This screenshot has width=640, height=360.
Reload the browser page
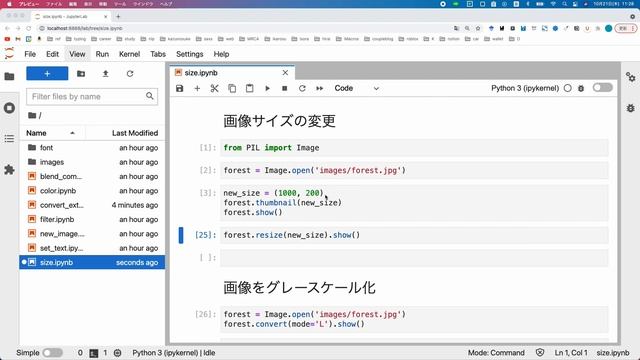pyautogui.click(x=29, y=28)
